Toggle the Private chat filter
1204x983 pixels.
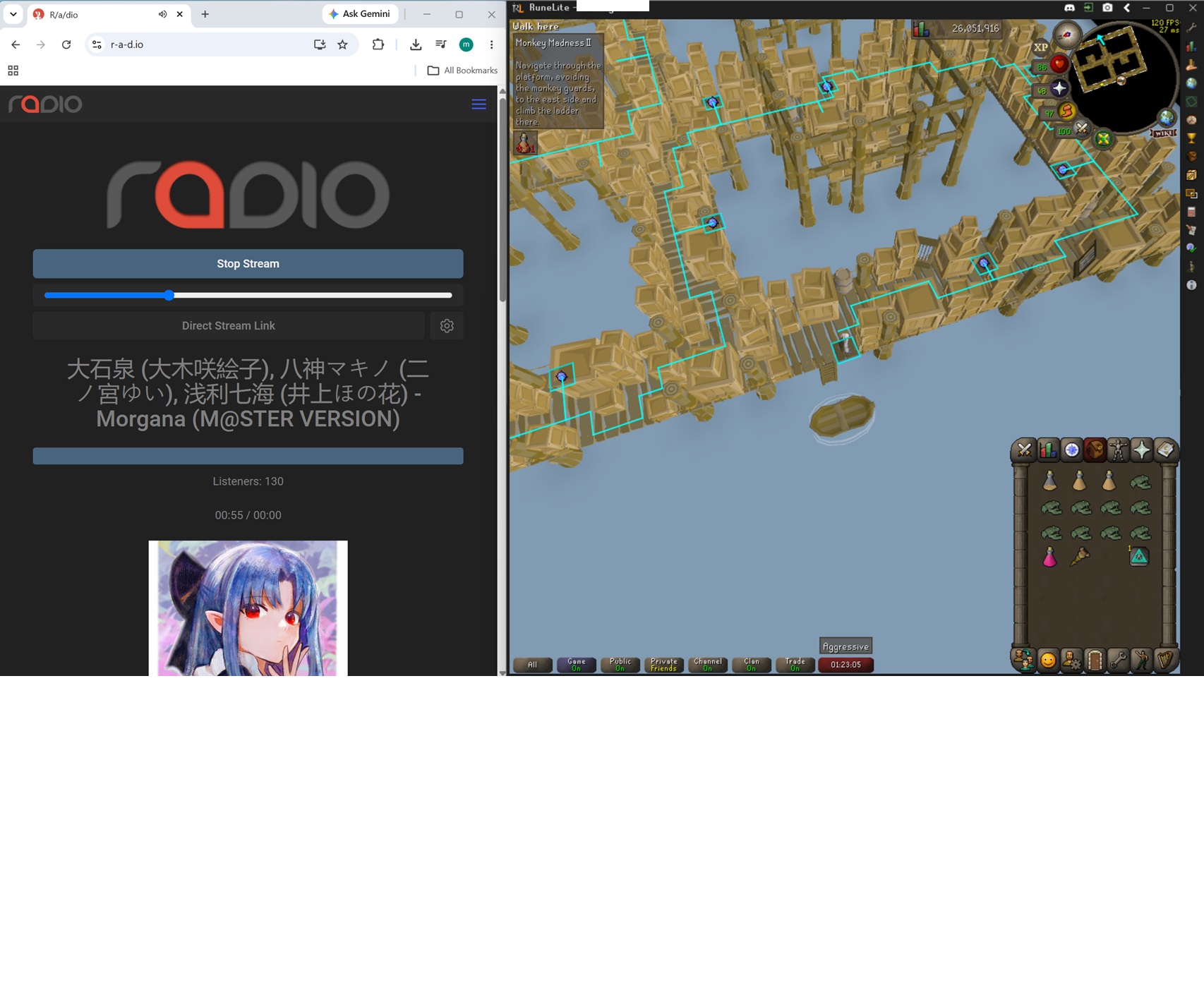pos(664,665)
